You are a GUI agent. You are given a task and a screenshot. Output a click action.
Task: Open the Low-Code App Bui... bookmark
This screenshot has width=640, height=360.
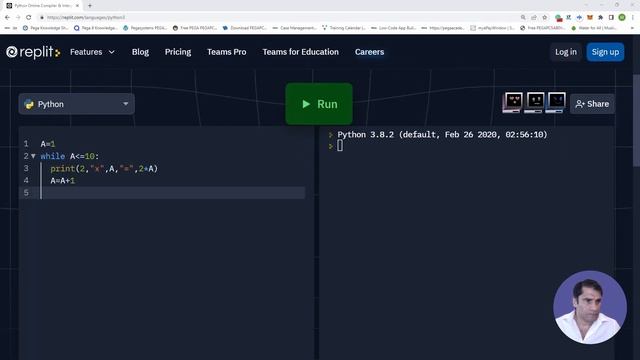pyautogui.click(x=393, y=28)
